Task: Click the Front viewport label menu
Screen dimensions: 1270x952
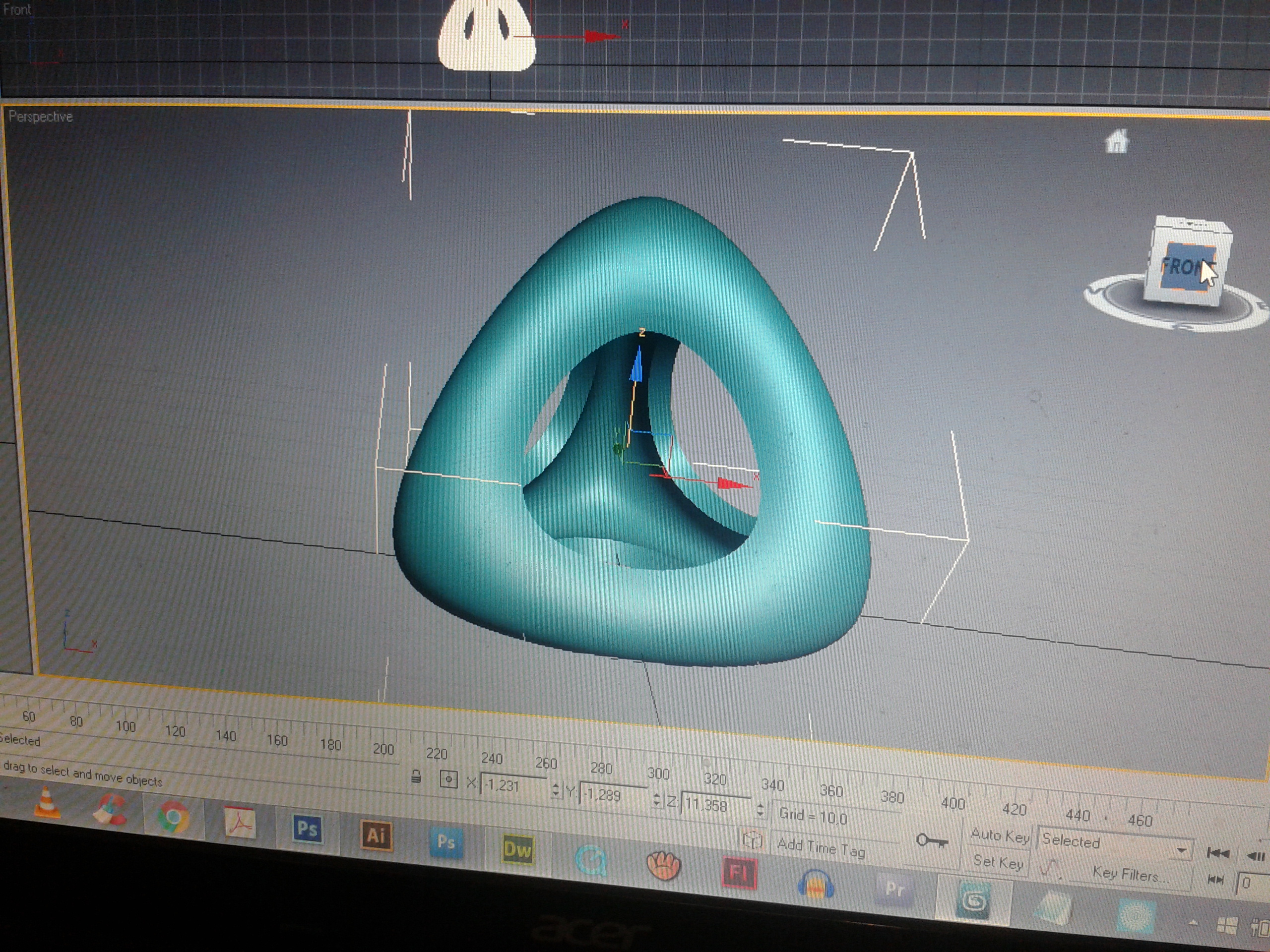Action: coord(17,10)
